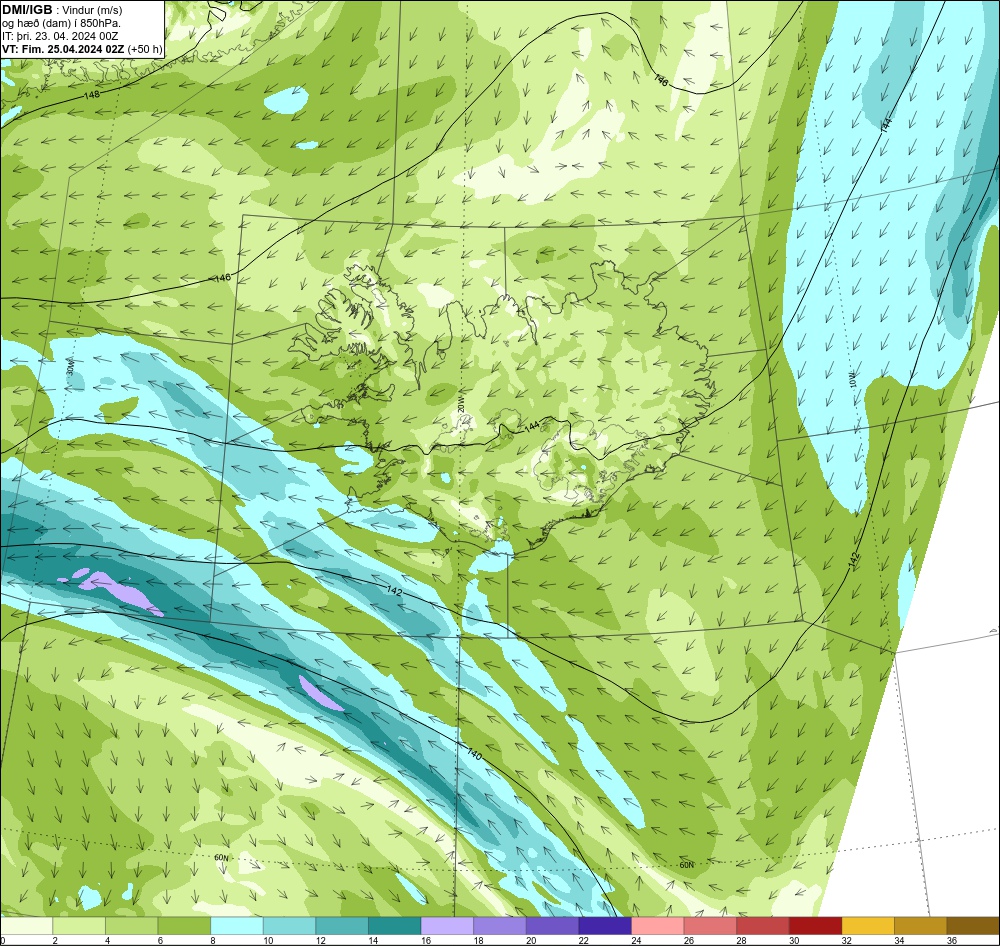Select the legend value "20"

[531, 940]
